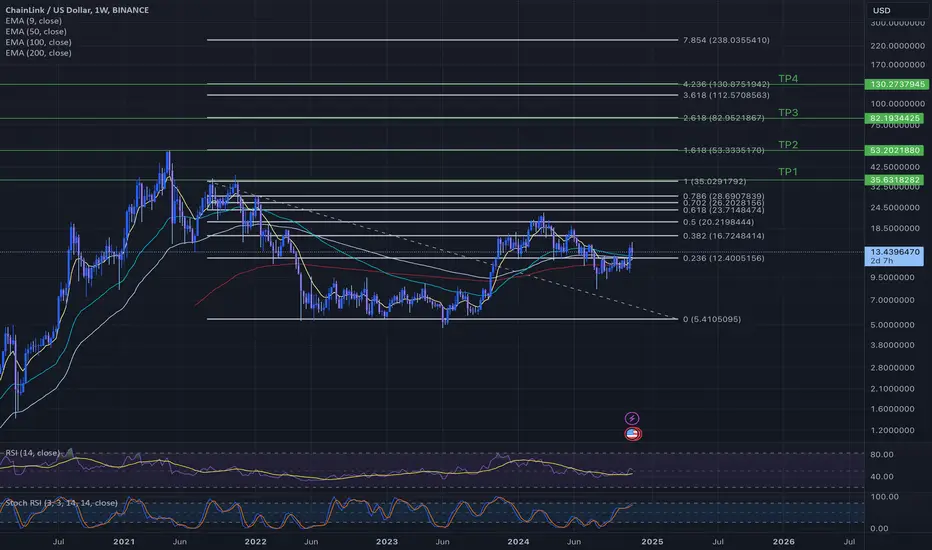Select the 1 (35.0291792) Fibonacci level
The height and width of the screenshot is (550, 932).
(x=714, y=181)
